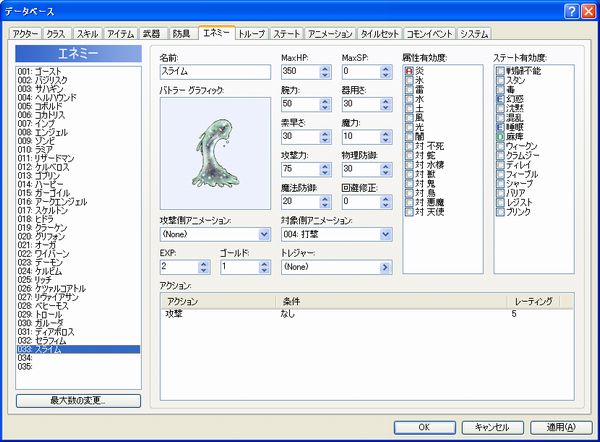Click the ゴールド spinner arrows
Image resolution: width=600 pixels, height=442 pixels.
264,267
